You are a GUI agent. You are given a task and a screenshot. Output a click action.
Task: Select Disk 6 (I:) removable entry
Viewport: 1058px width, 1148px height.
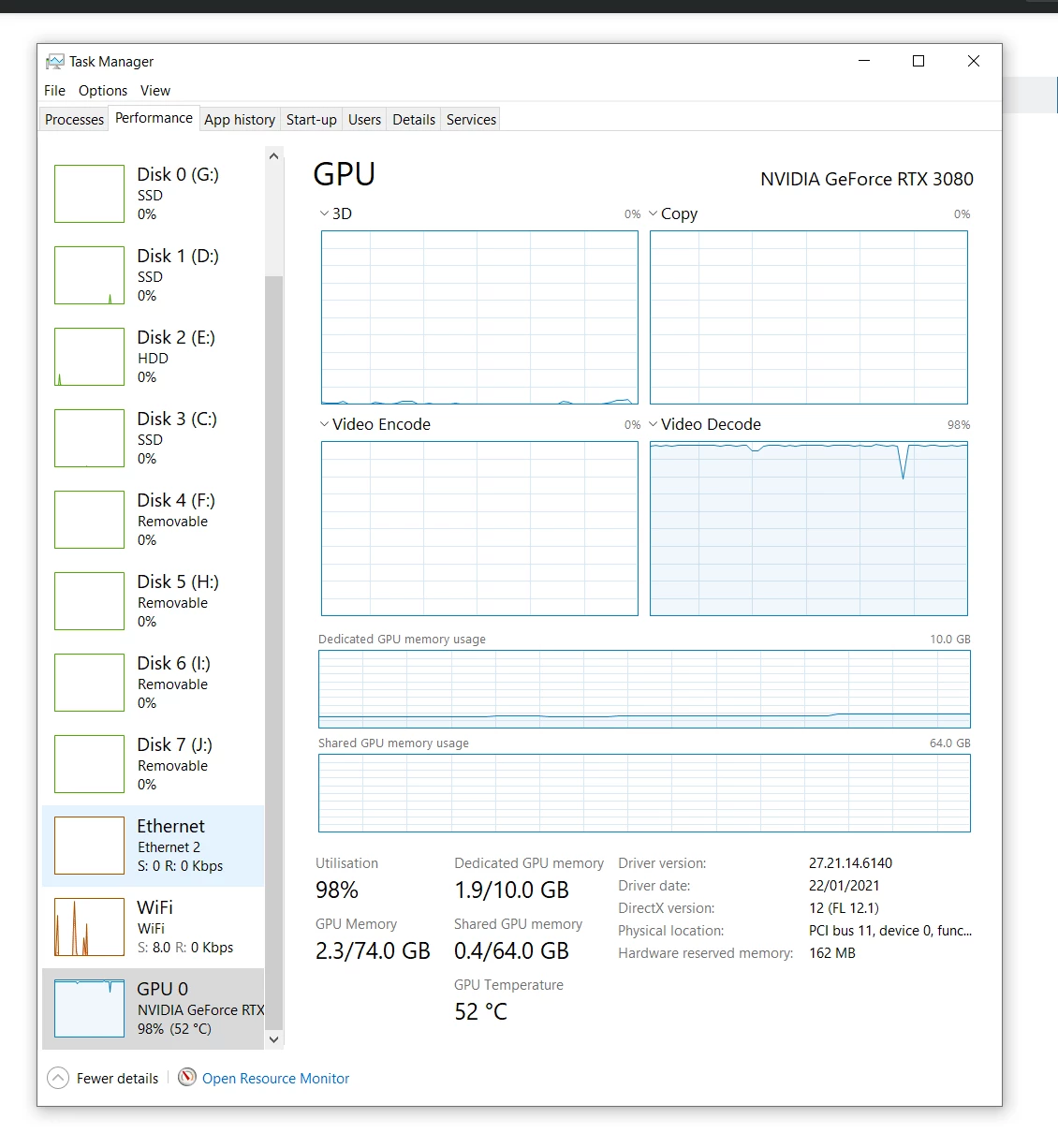(x=154, y=683)
